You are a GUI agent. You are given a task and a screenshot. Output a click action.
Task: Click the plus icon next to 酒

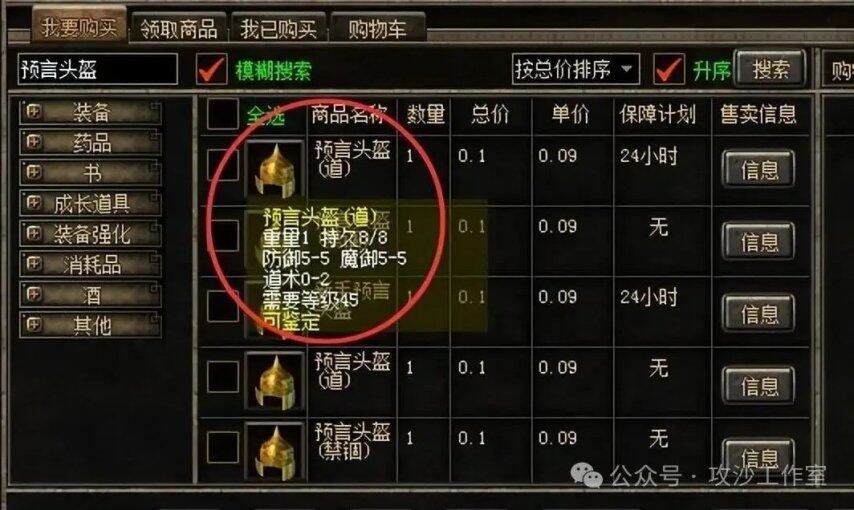coord(33,294)
